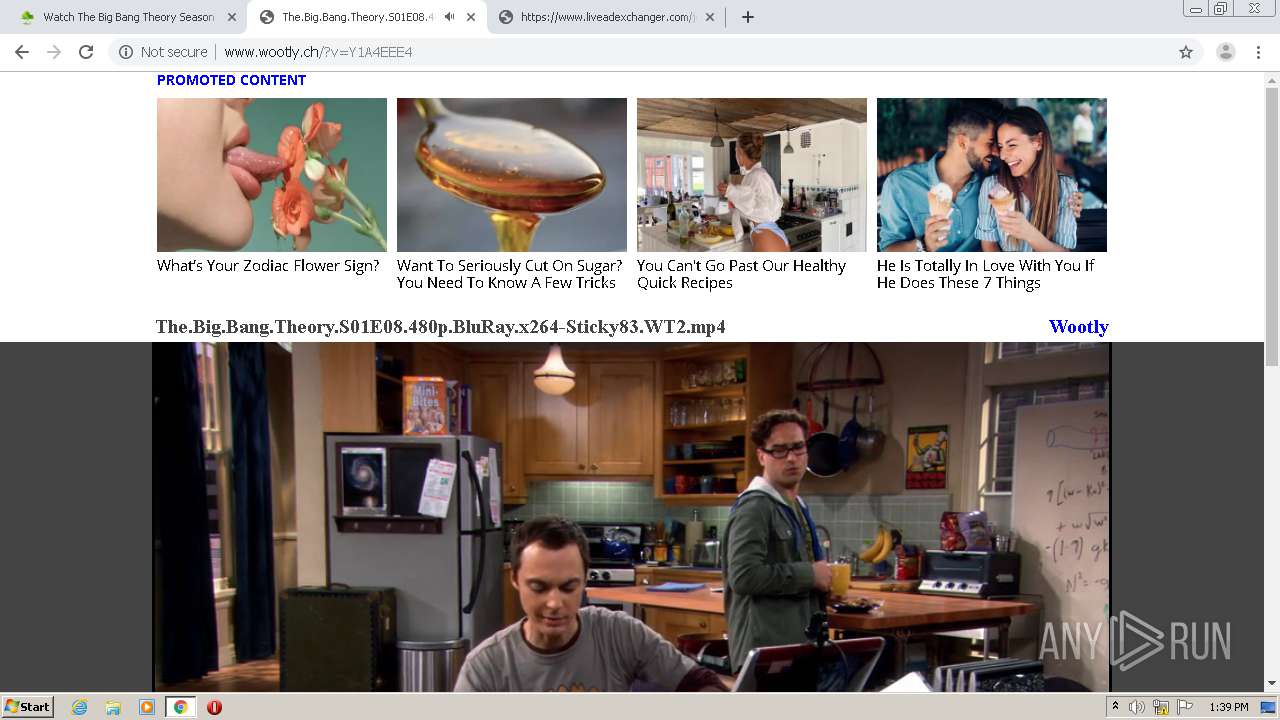Open the couple with ice cream ad image

(x=992, y=175)
